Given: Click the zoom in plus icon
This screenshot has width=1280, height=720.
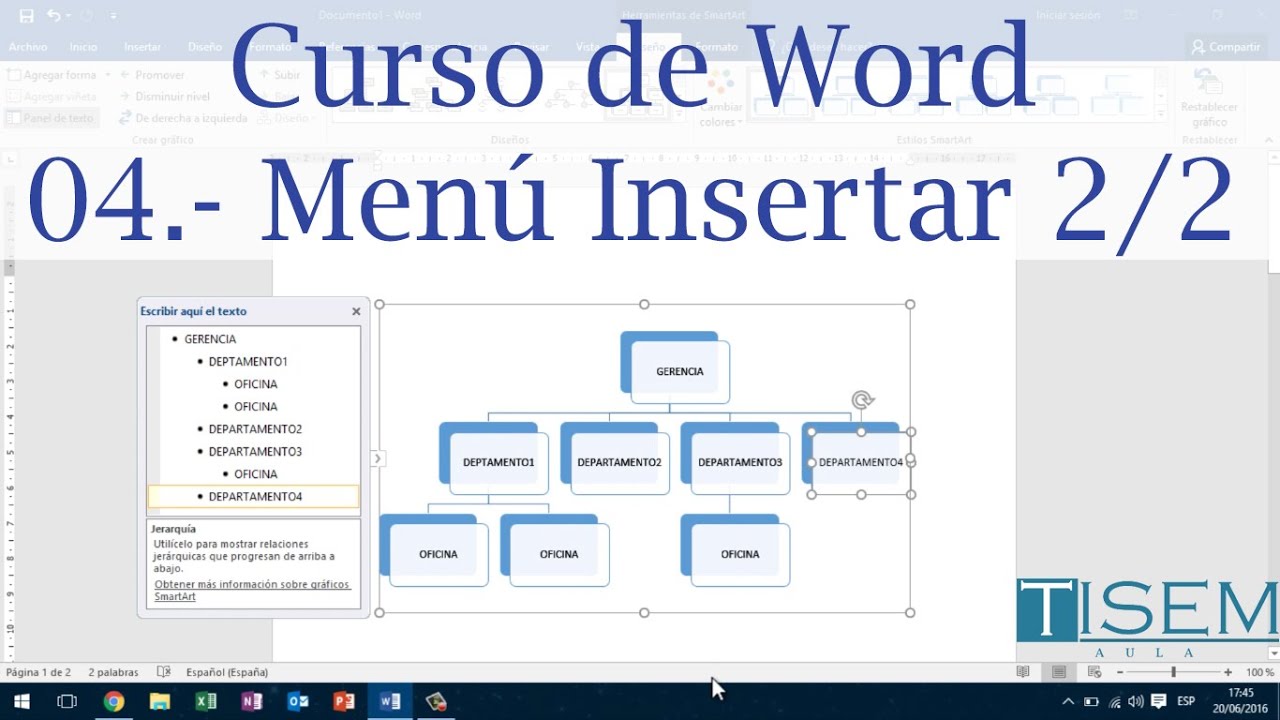Looking at the screenshot, I should 1228,672.
